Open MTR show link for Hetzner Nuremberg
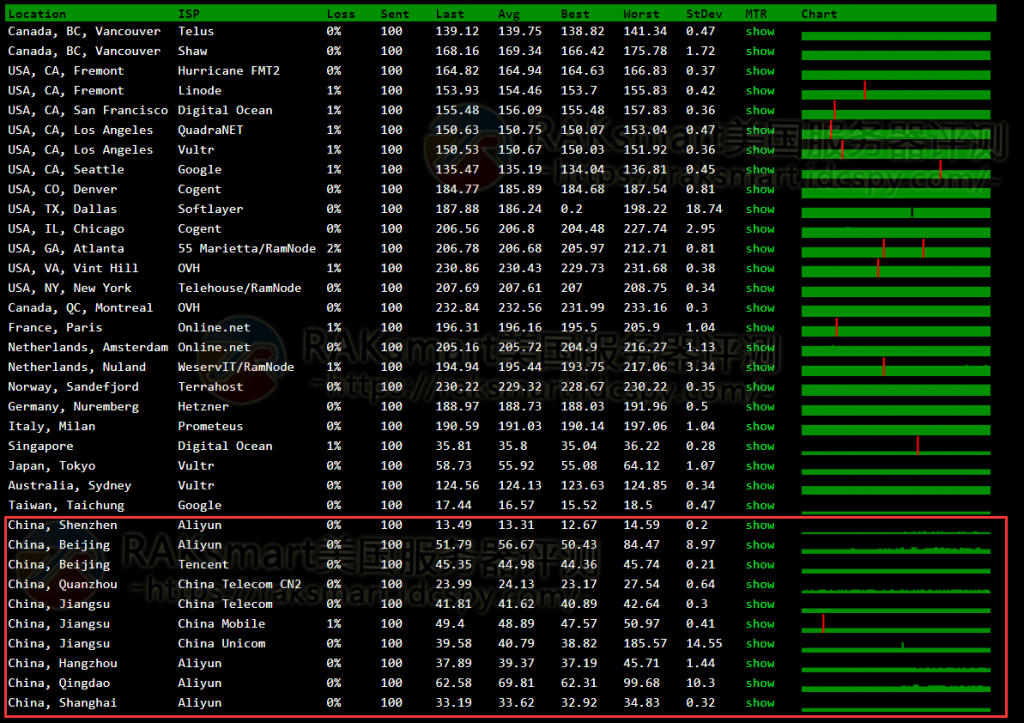 [760, 407]
